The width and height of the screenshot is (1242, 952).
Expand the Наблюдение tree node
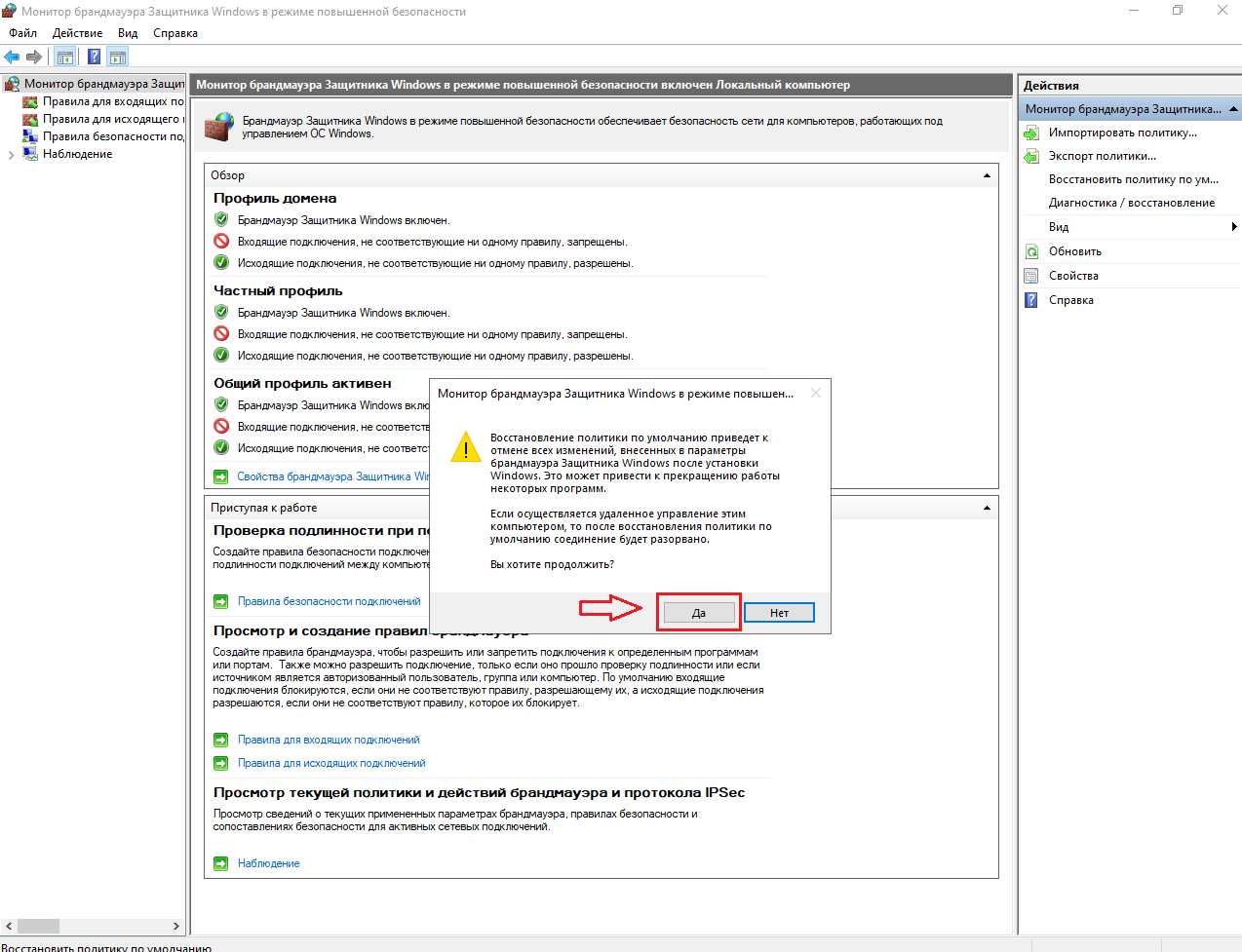click(x=11, y=154)
